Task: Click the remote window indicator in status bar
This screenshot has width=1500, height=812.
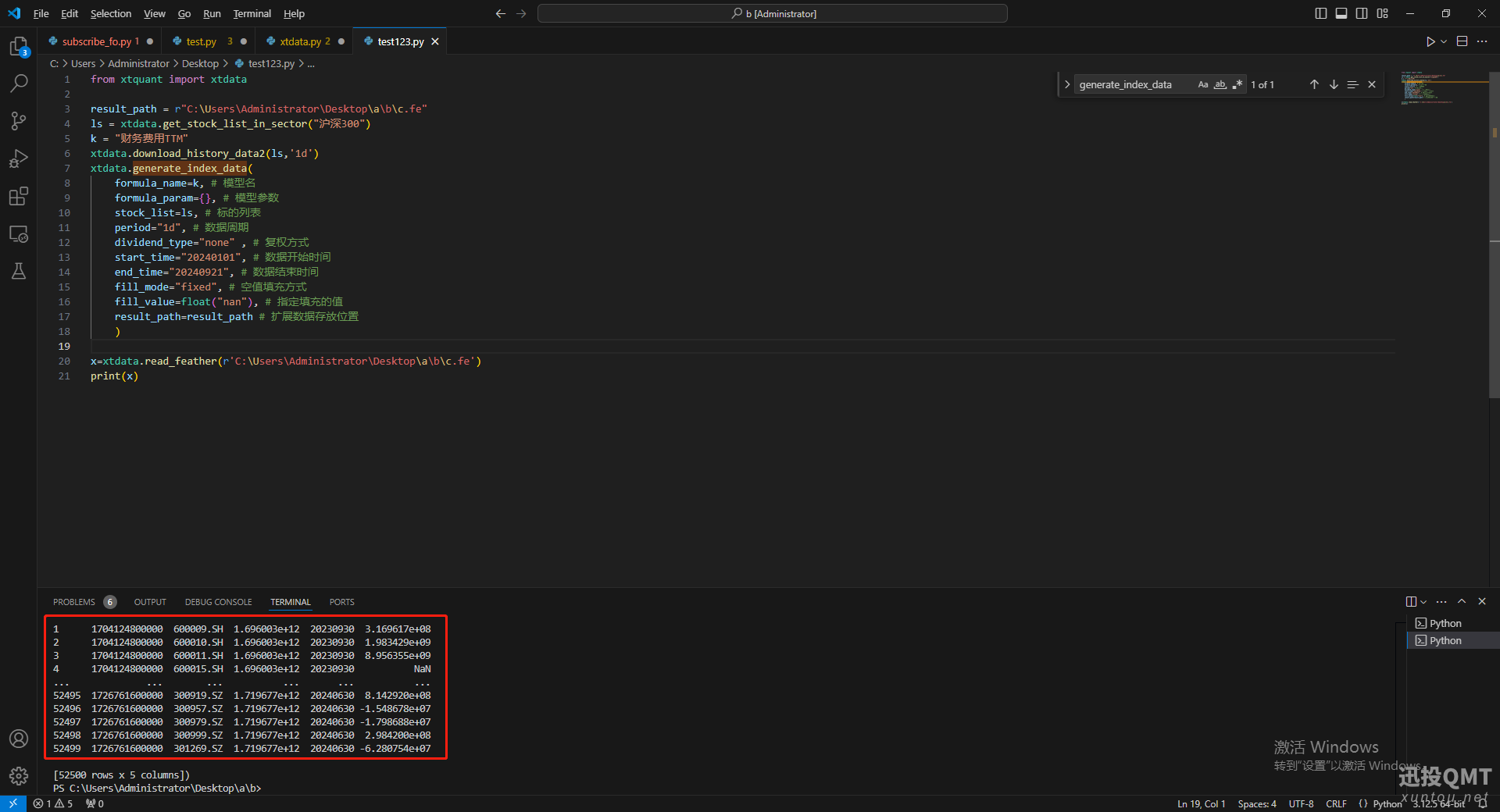Action: point(13,803)
